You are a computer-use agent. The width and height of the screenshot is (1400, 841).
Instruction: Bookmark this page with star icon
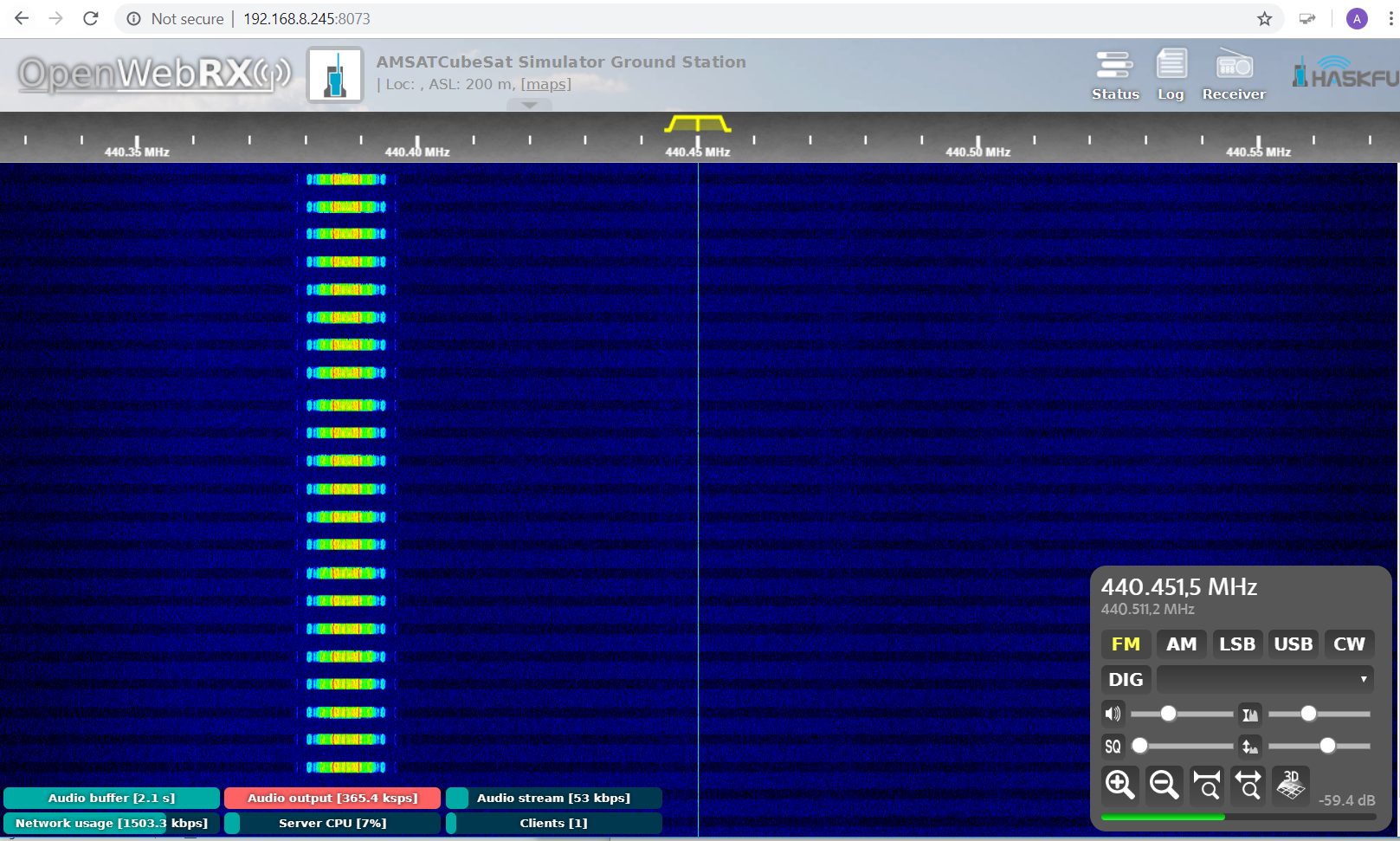(1265, 18)
